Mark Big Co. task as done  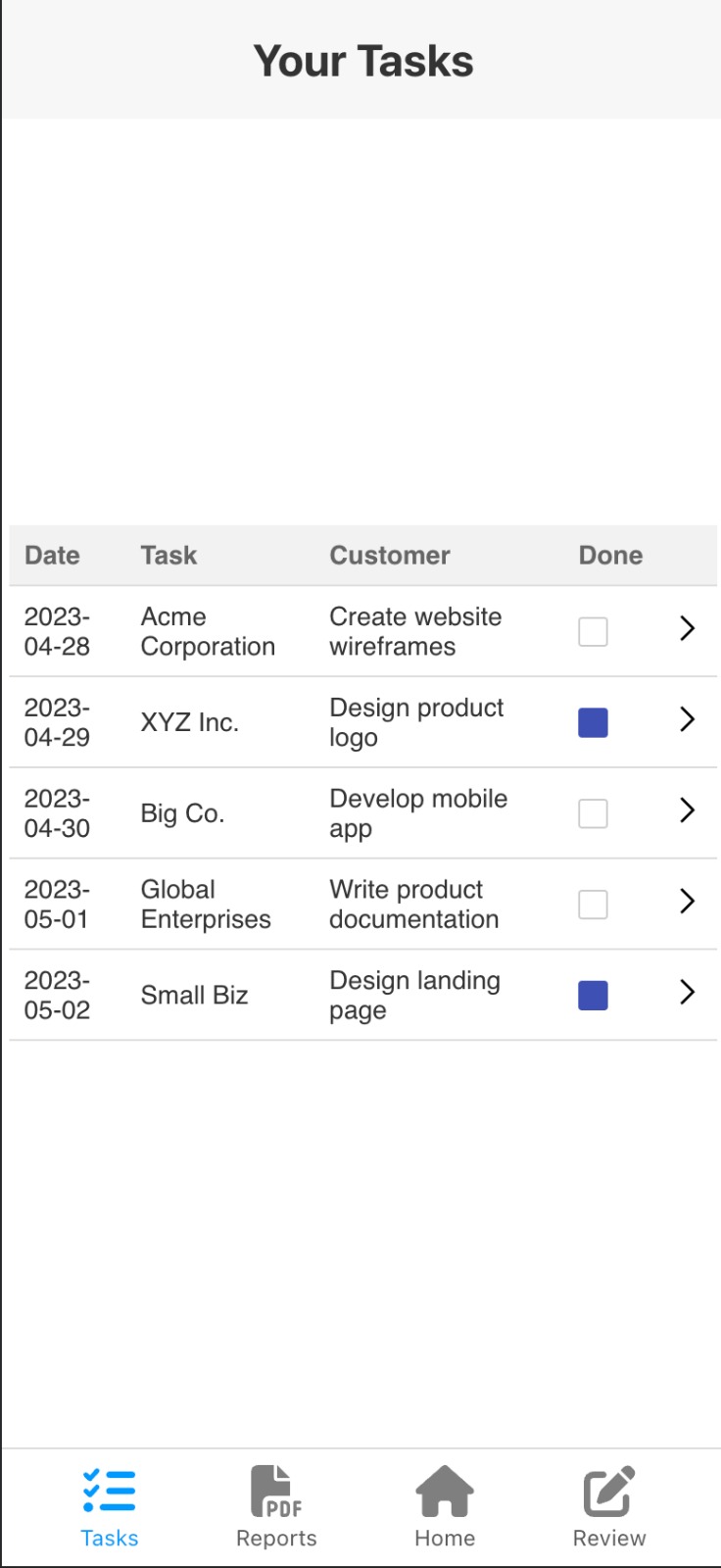593,813
